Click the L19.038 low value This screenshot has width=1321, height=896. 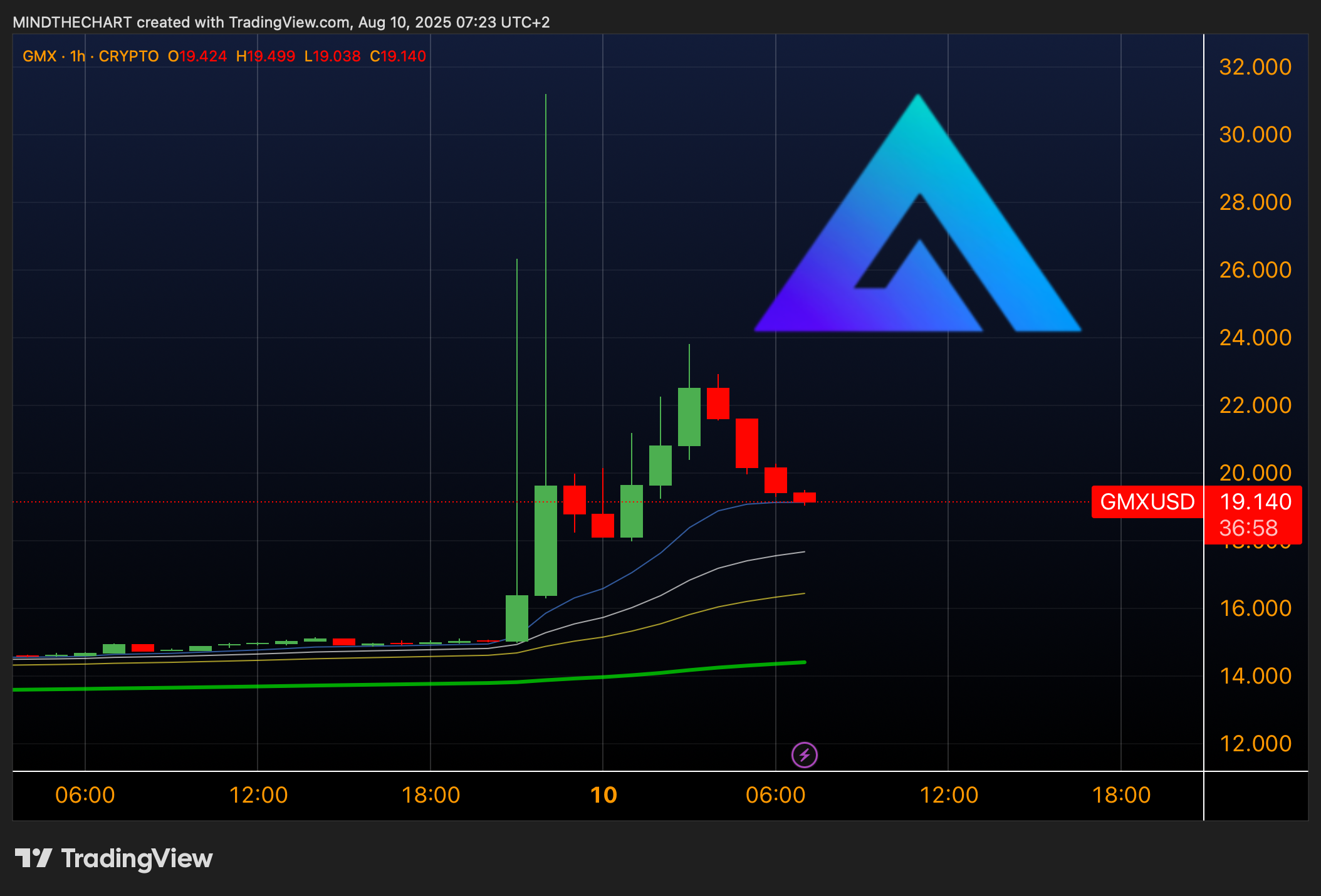point(332,56)
